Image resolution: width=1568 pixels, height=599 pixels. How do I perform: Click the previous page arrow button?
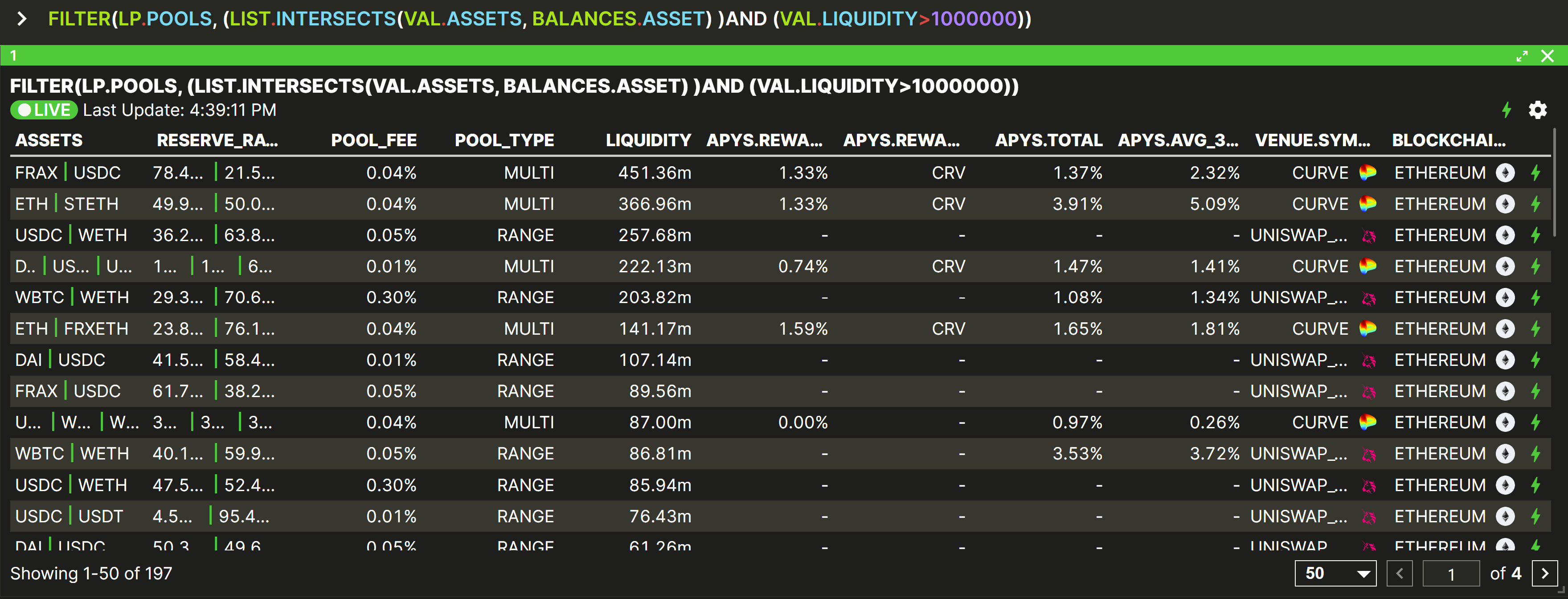pyautogui.click(x=1400, y=574)
